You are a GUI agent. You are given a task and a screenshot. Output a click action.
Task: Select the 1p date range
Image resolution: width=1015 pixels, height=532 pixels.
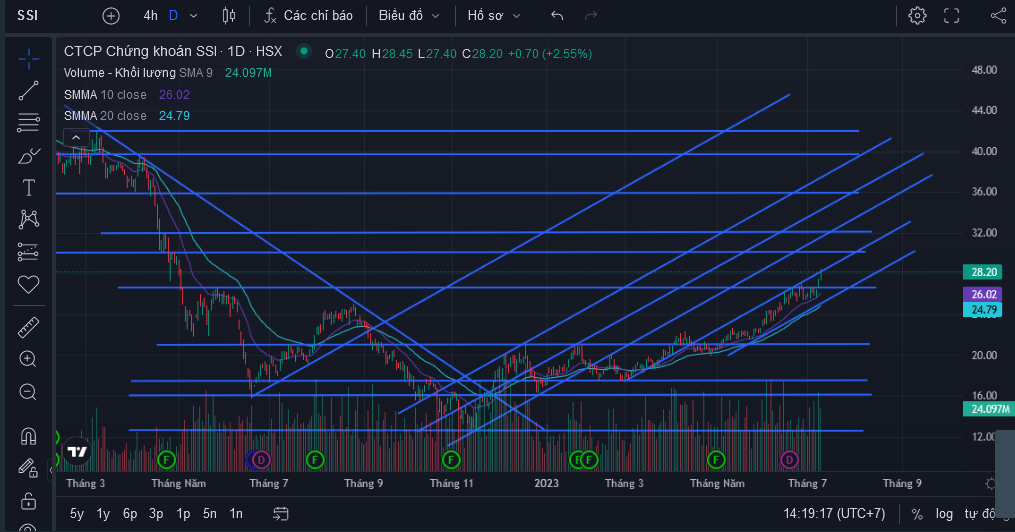(183, 514)
